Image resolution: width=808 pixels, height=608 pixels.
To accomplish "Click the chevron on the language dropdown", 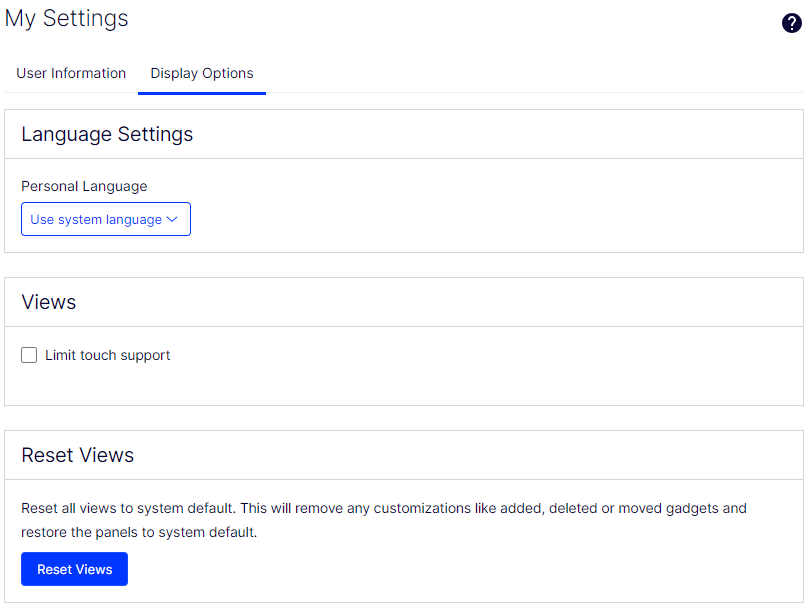I will point(174,219).
